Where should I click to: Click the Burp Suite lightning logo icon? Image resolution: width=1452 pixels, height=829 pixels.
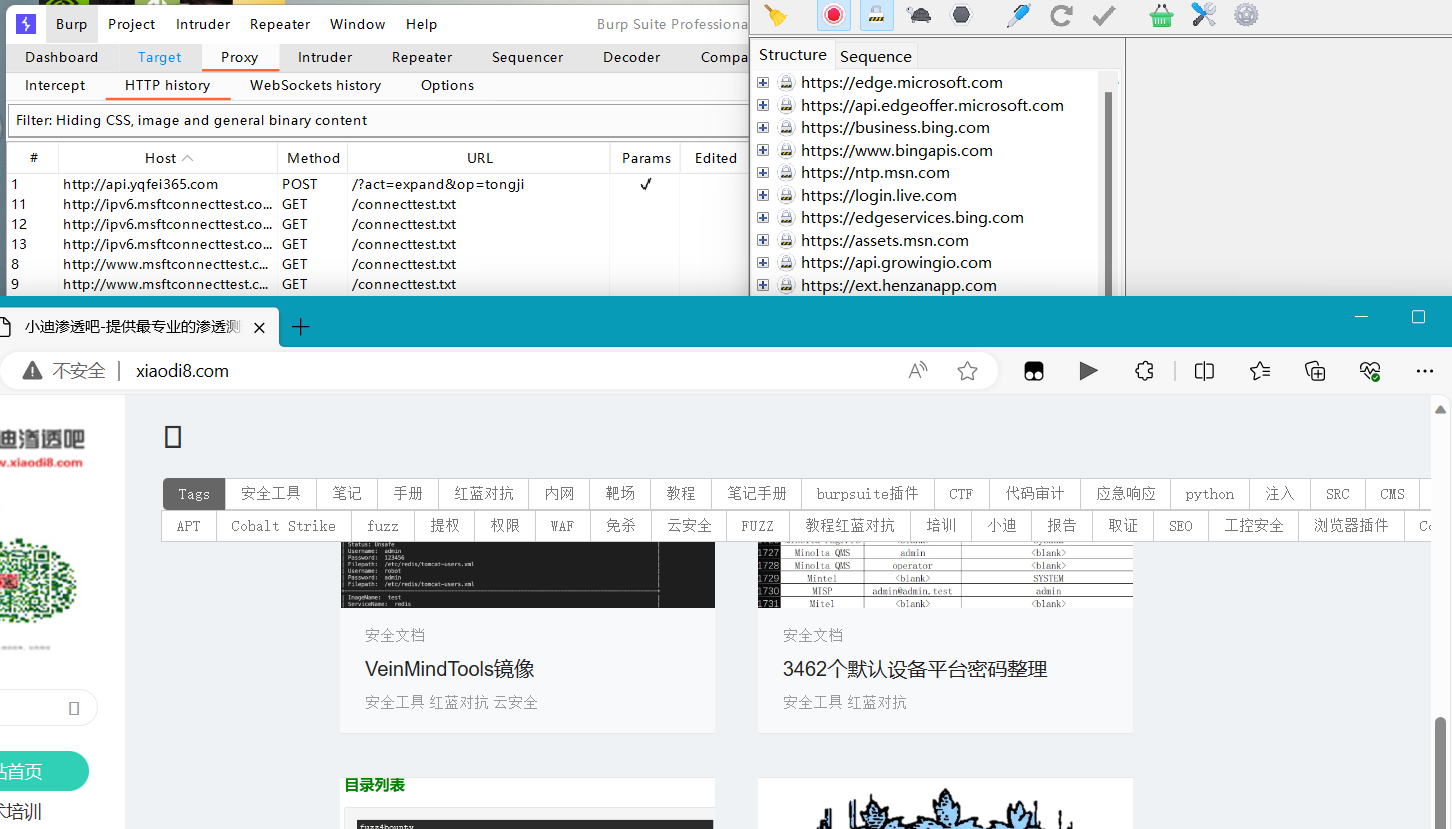click(26, 24)
